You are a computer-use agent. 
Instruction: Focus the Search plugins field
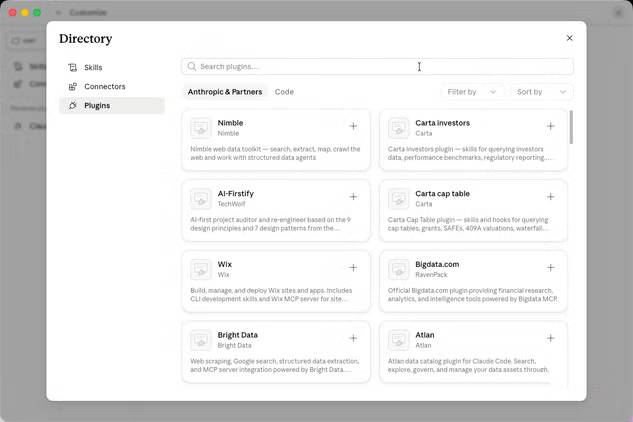[x=377, y=66]
